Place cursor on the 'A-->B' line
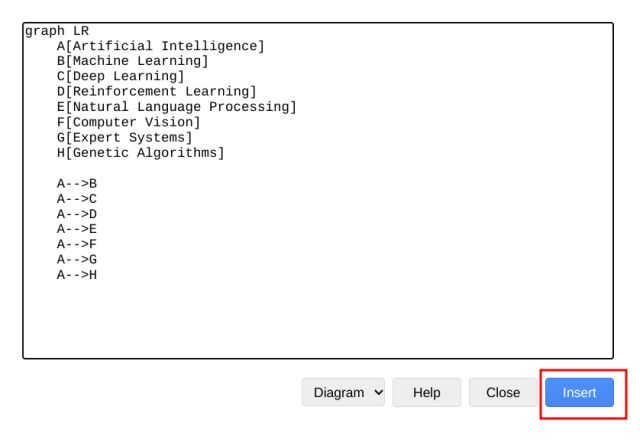Viewport: 640px width, 446px height. coord(77,183)
